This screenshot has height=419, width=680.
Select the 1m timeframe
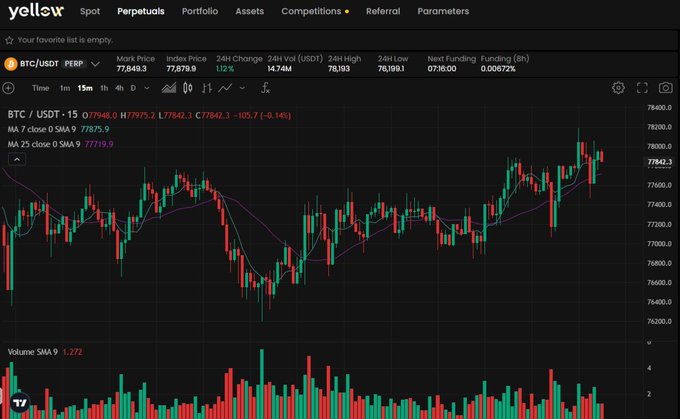pyautogui.click(x=65, y=88)
